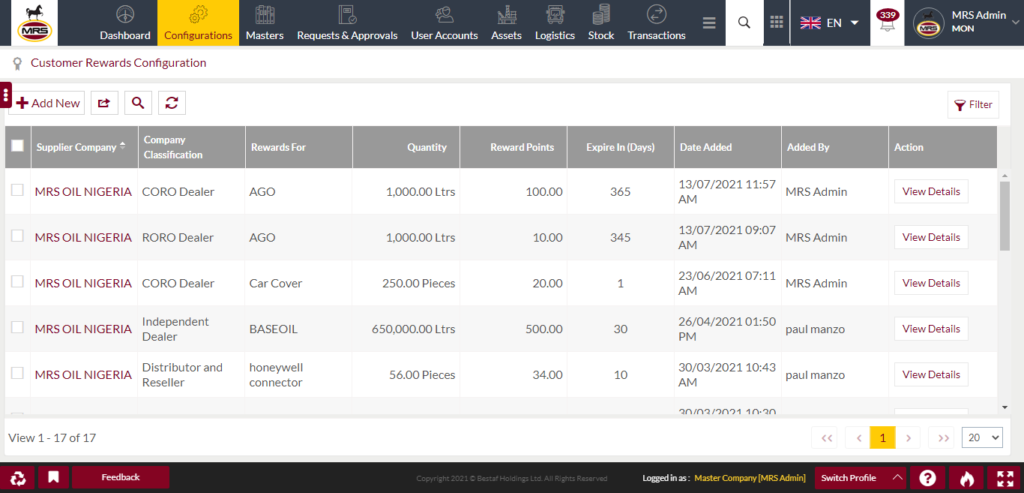This screenshot has height=493, width=1024.
Task: Check the RORO Dealer row checkbox
Action: coord(18,236)
